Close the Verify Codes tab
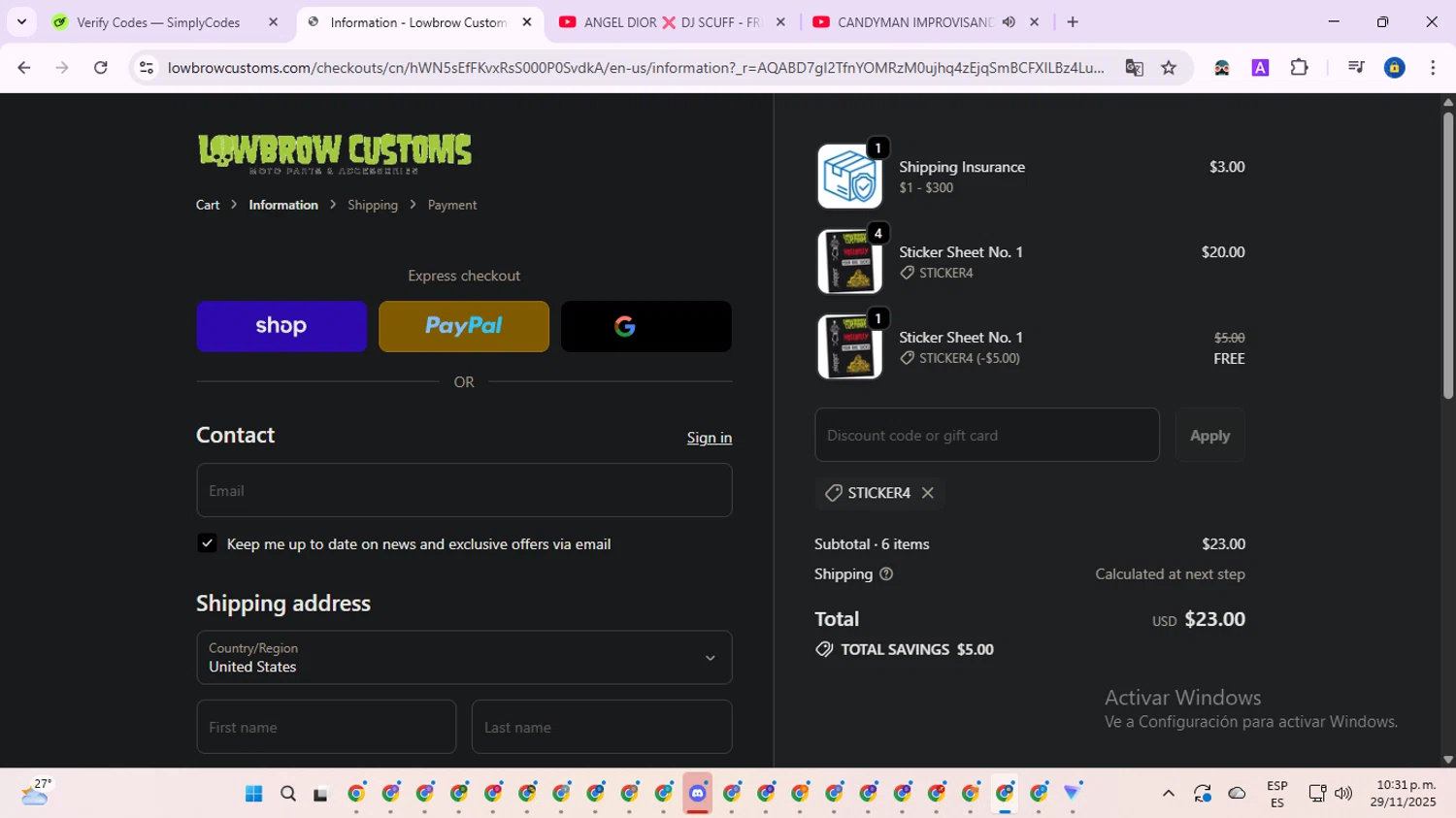The width and height of the screenshot is (1456, 818). (273, 22)
